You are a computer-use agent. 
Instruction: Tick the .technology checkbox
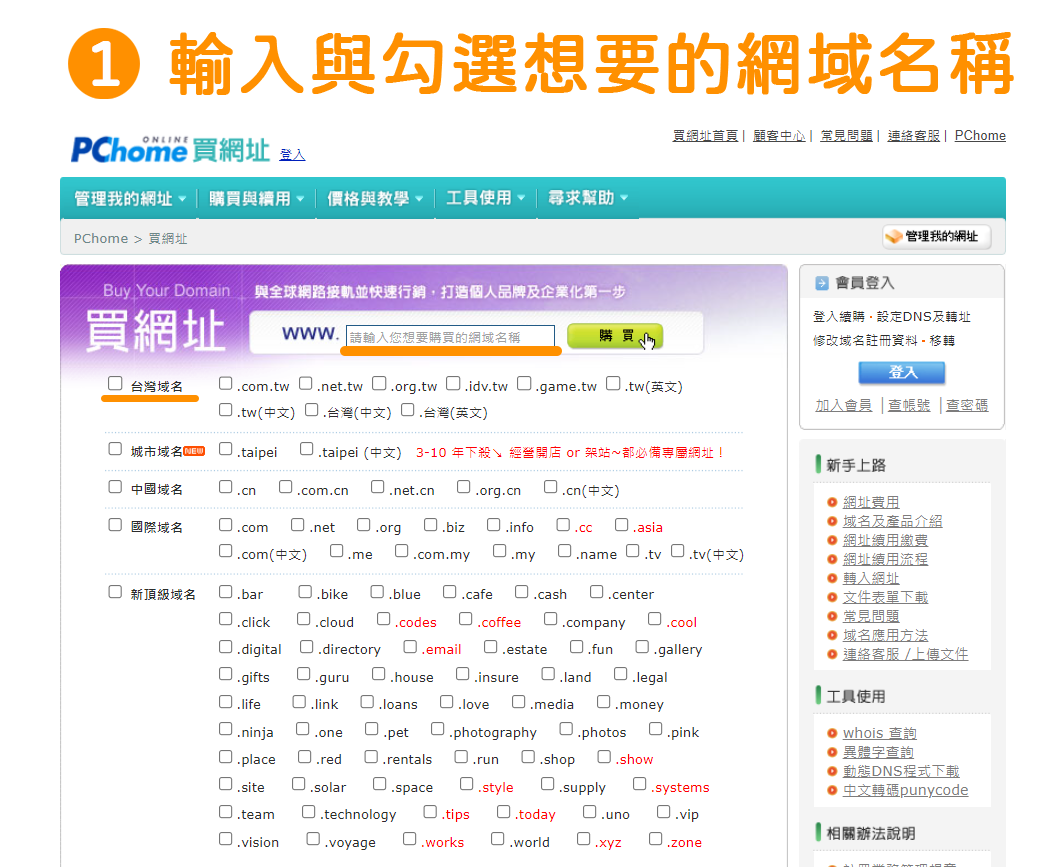(x=309, y=812)
